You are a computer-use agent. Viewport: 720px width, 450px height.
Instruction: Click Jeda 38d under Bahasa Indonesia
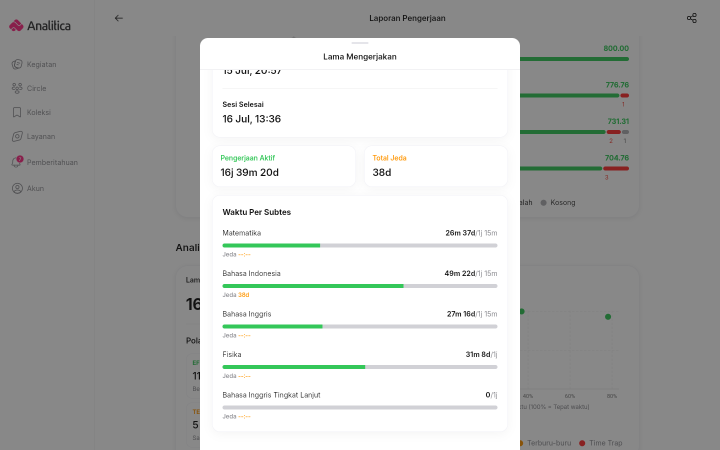236,295
